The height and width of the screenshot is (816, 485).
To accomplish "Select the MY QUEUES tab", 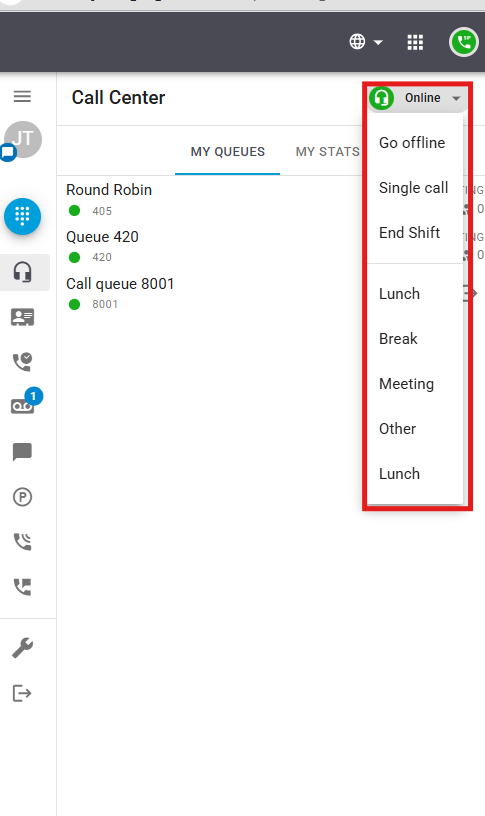I will [227, 151].
